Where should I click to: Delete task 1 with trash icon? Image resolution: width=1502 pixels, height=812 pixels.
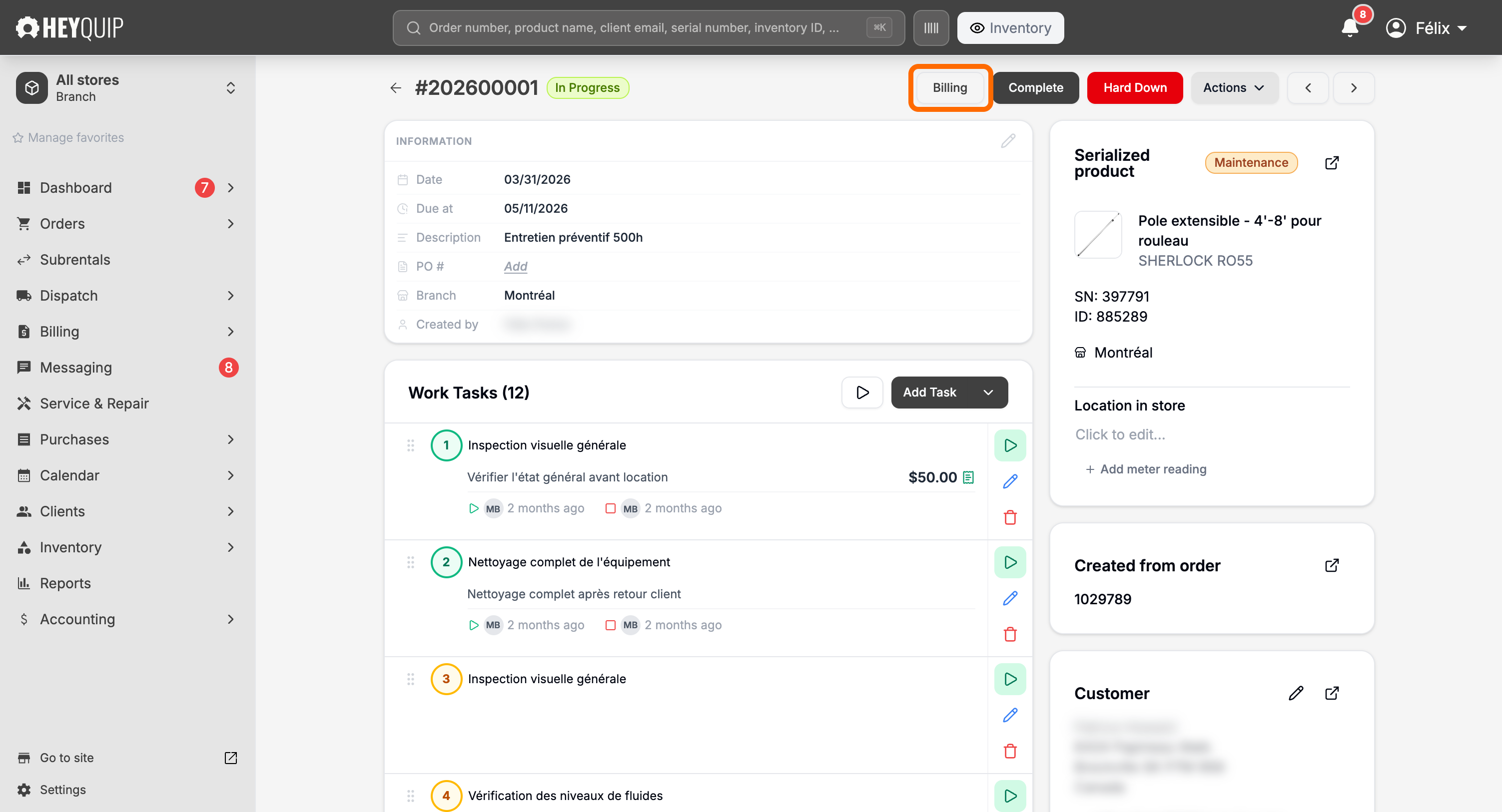1010,517
